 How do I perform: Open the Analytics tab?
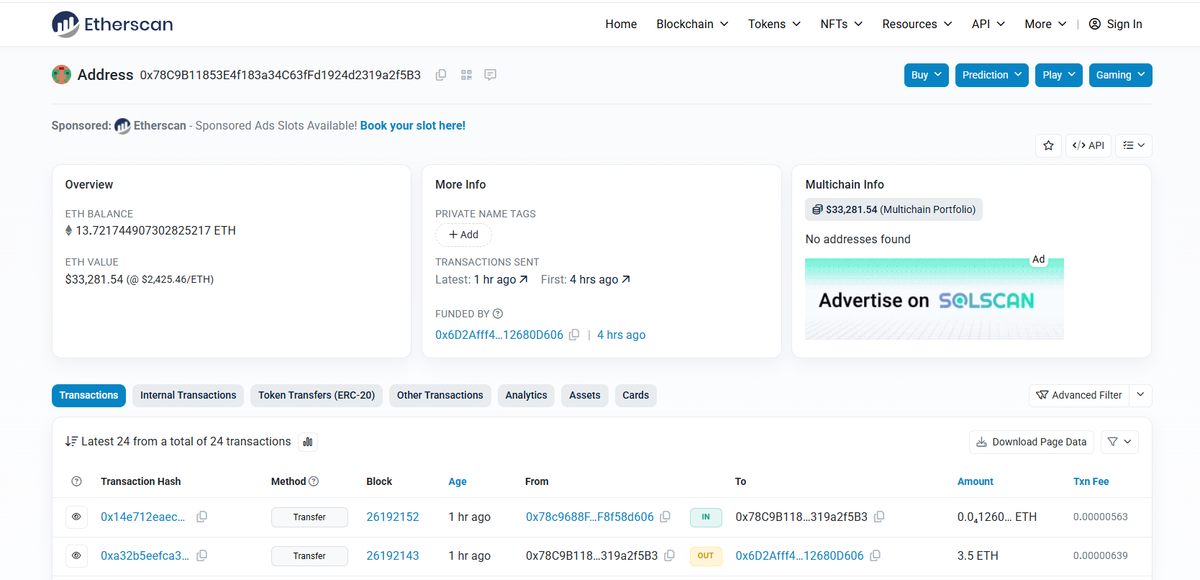526,395
